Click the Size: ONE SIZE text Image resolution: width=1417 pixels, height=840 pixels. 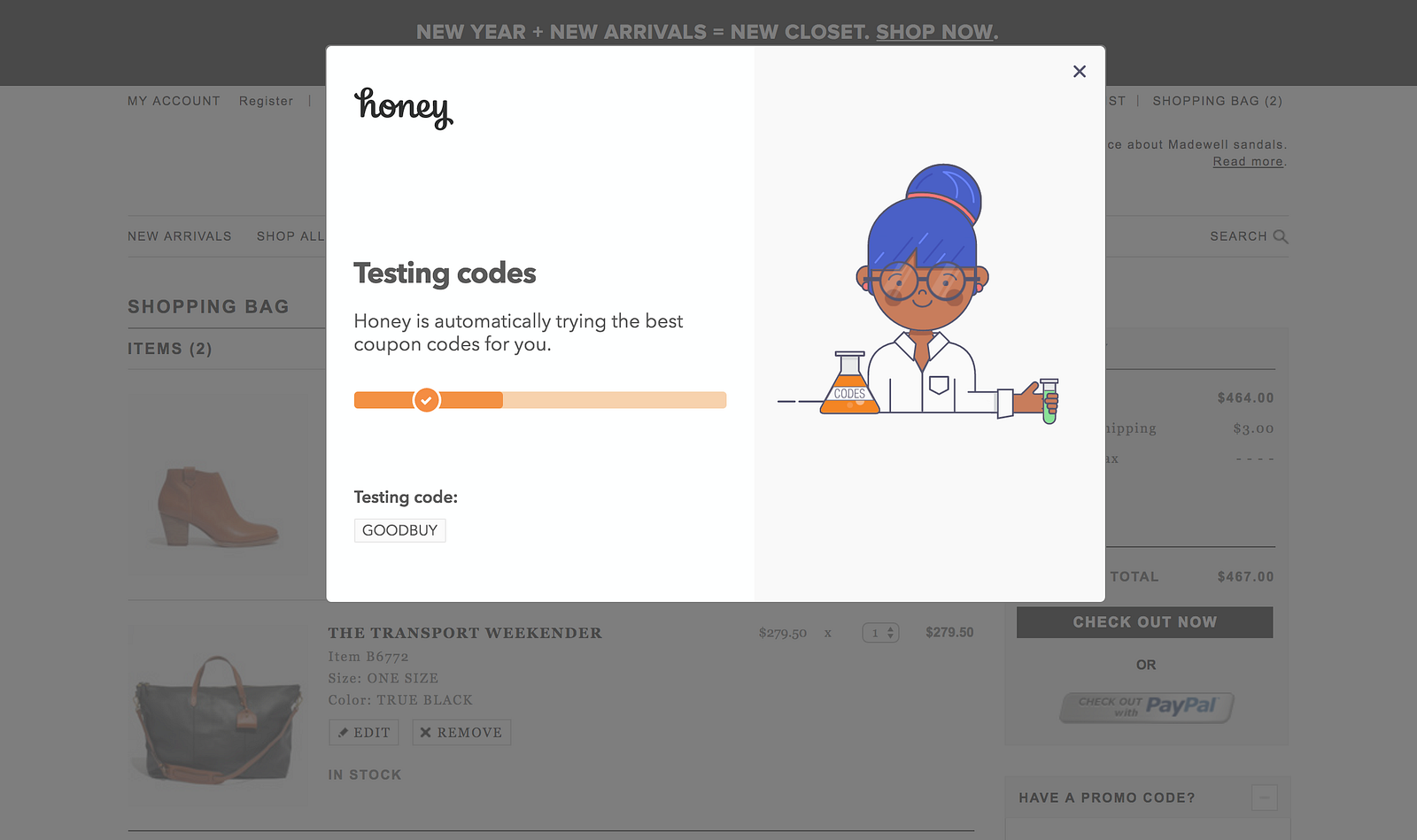[383, 678]
